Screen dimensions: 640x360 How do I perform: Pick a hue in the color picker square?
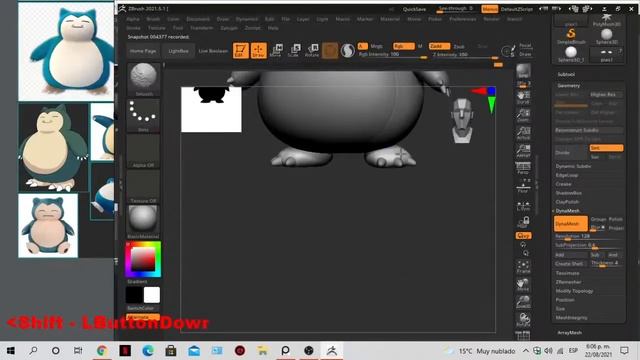143,259
